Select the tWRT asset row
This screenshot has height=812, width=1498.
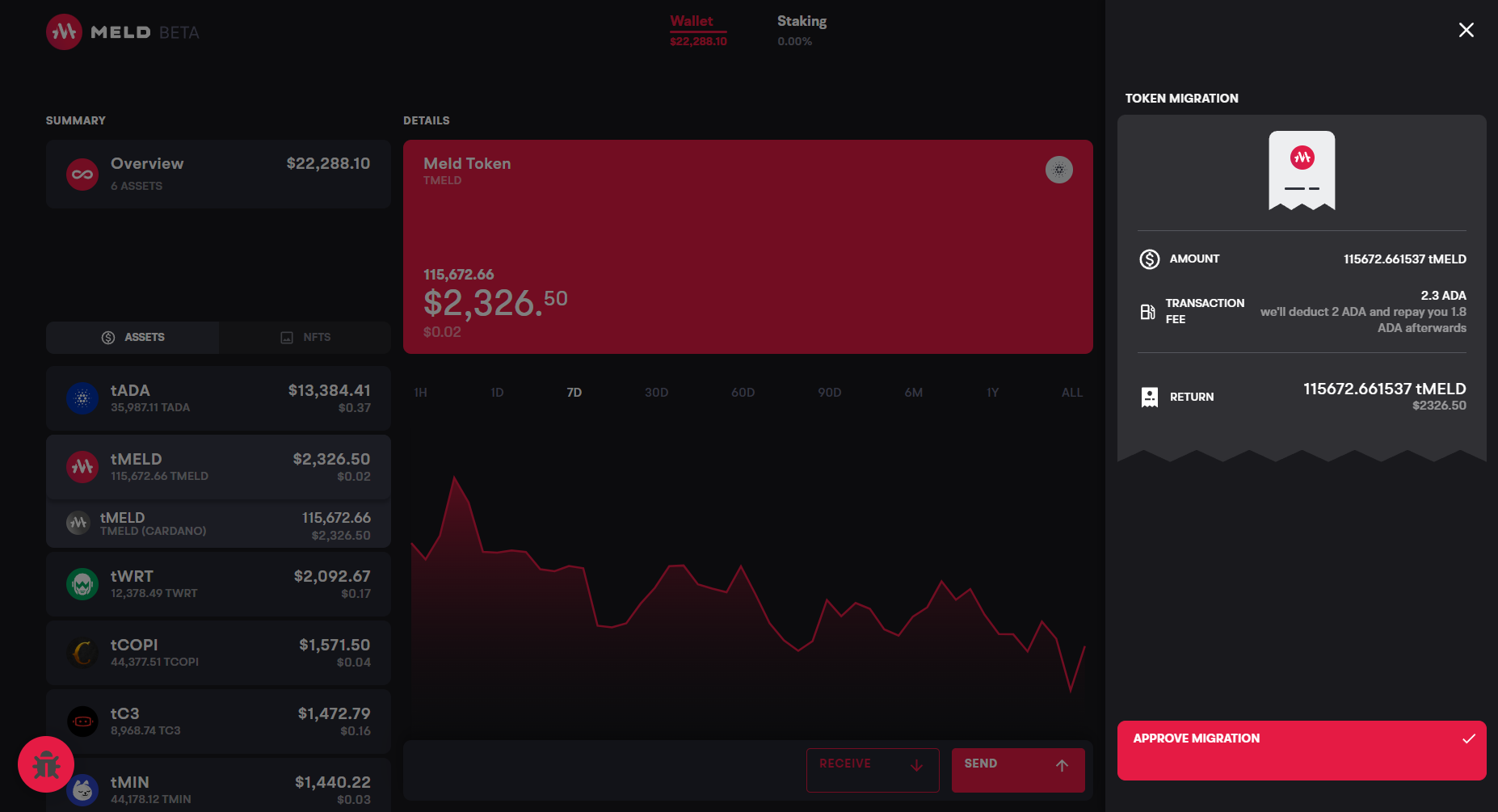click(218, 584)
